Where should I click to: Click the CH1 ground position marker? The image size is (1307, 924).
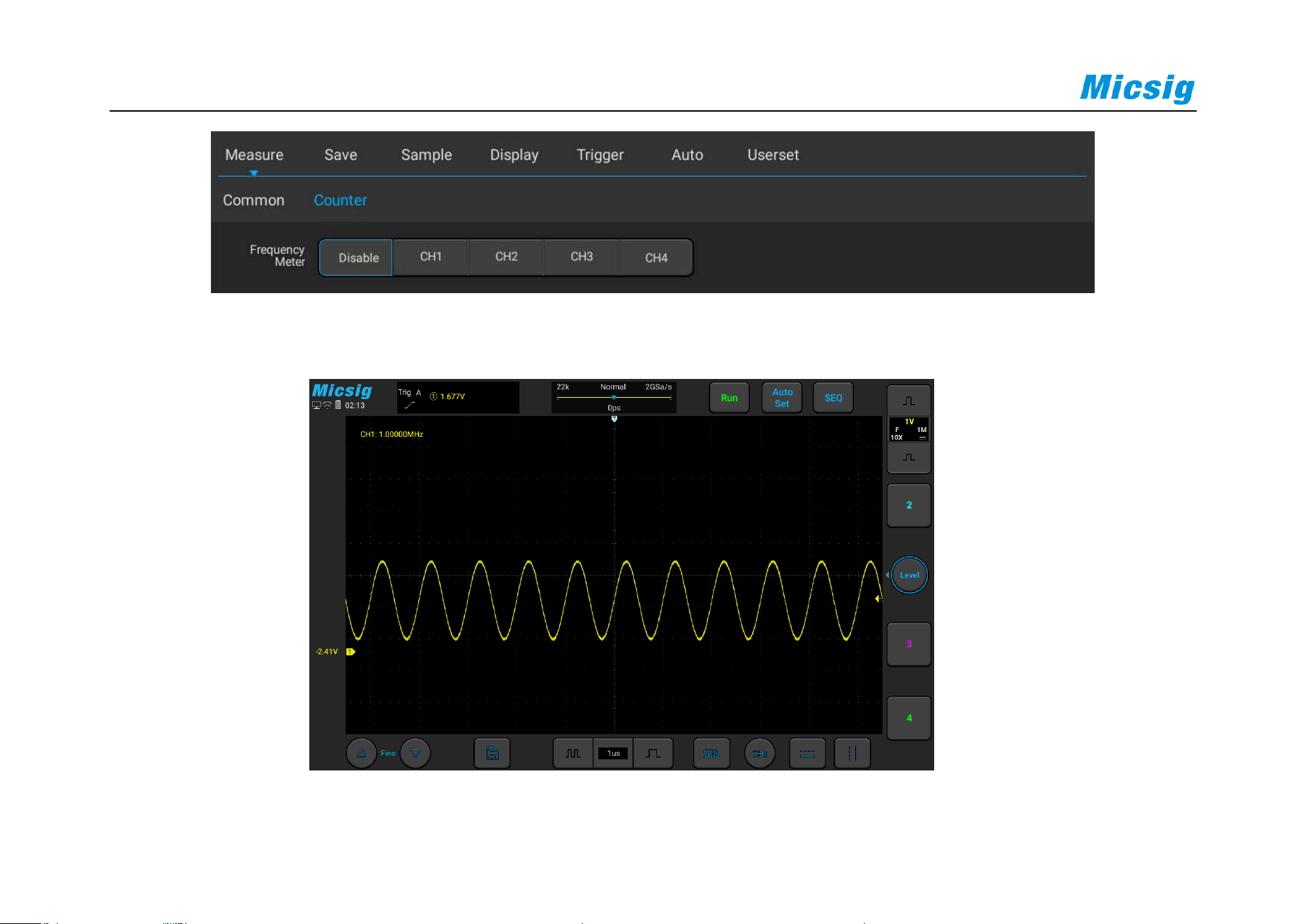pyautogui.click(x=350, y=652)
